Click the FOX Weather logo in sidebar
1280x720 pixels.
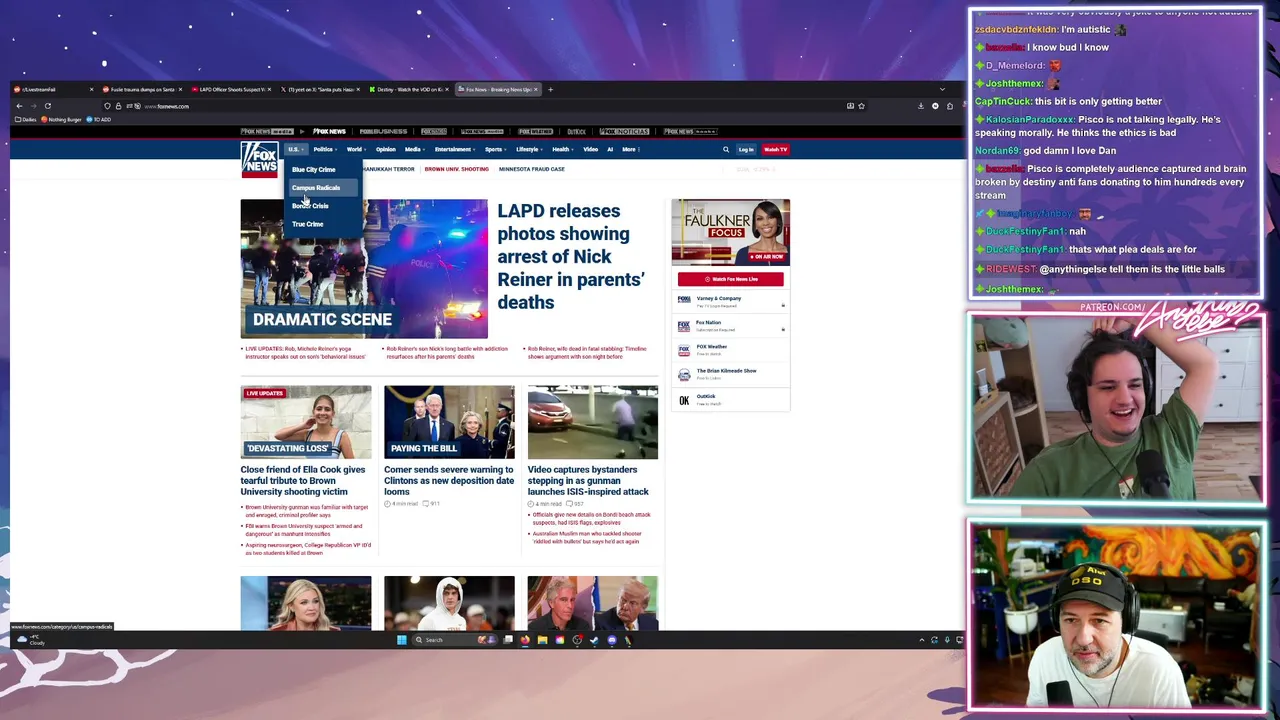pos(684,350)
